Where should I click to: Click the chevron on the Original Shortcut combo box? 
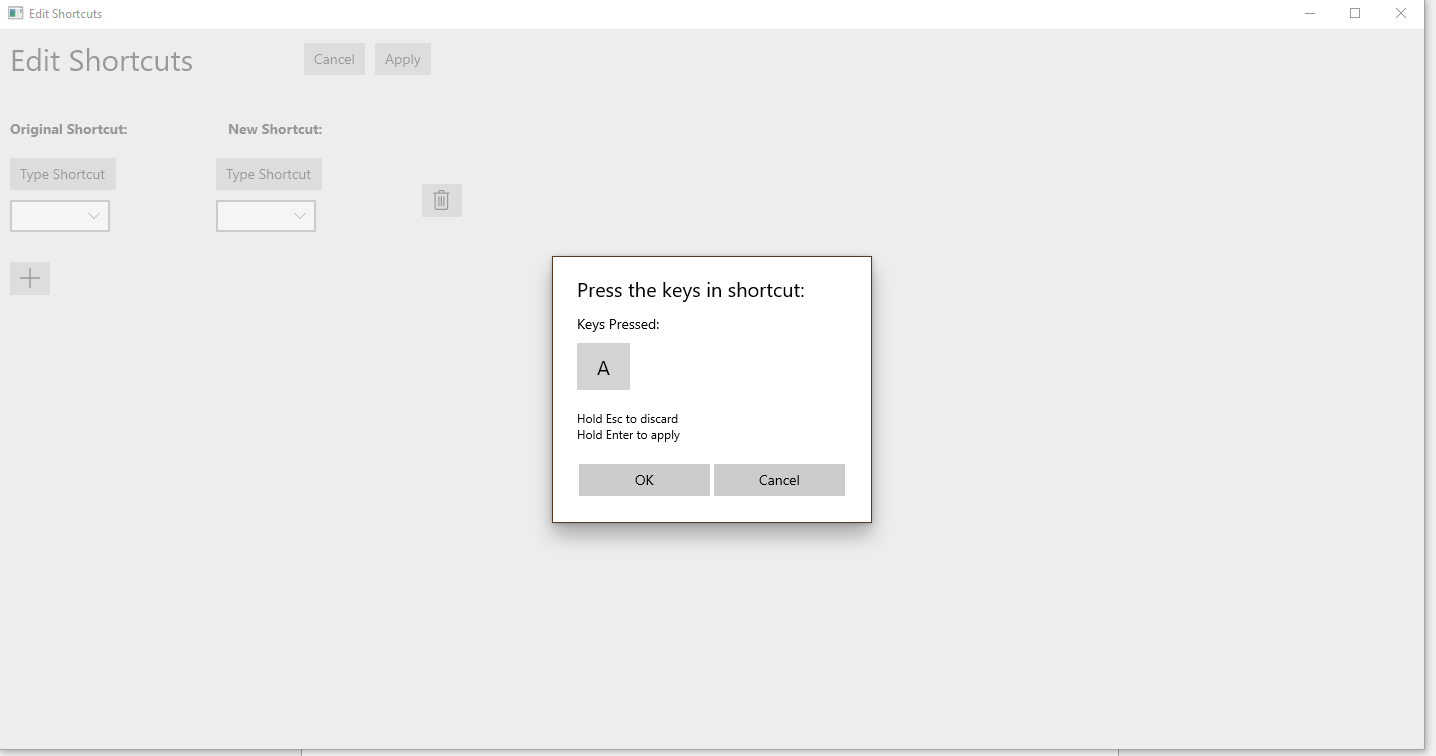pyautogui.click(x=94, y=216)
